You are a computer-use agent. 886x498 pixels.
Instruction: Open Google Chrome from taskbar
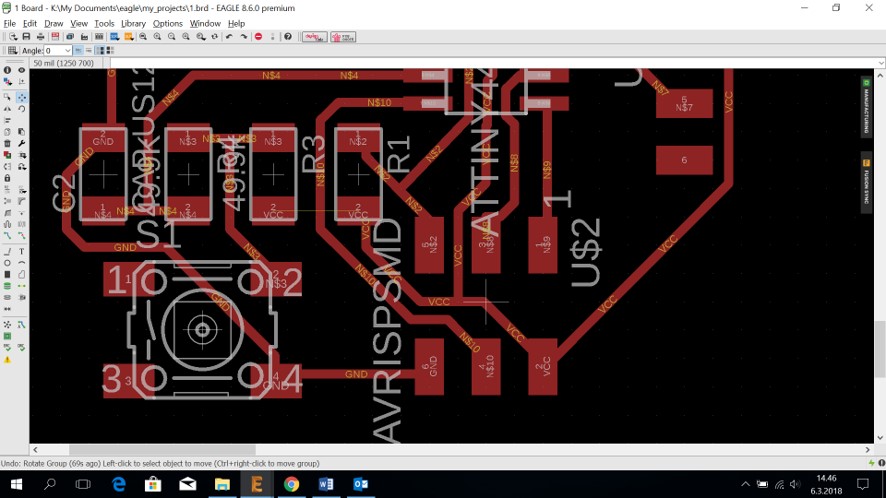point(292,484)
